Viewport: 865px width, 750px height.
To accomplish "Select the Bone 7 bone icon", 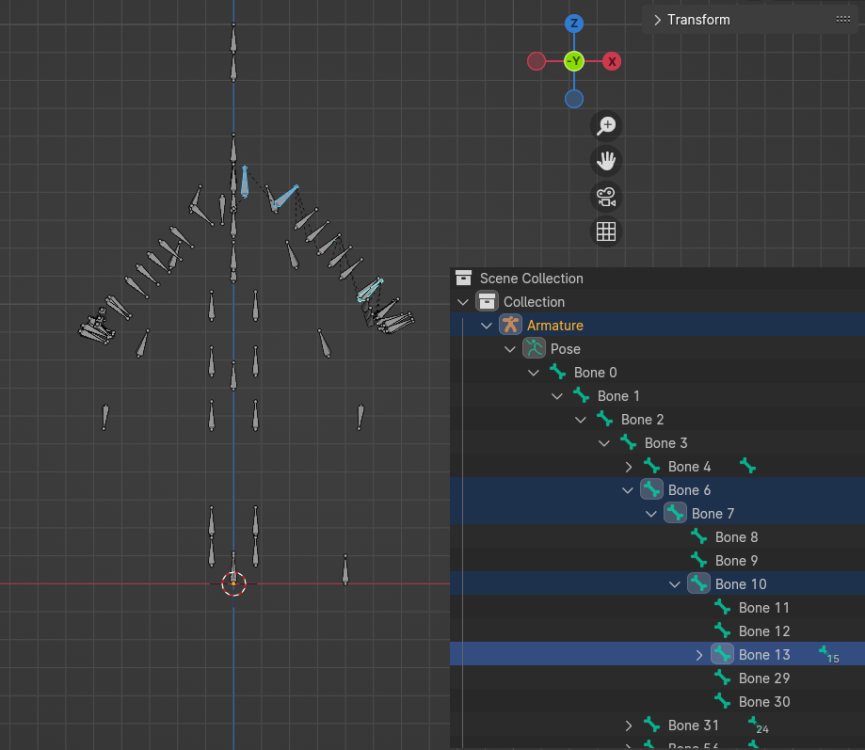I will coord(673,513).
